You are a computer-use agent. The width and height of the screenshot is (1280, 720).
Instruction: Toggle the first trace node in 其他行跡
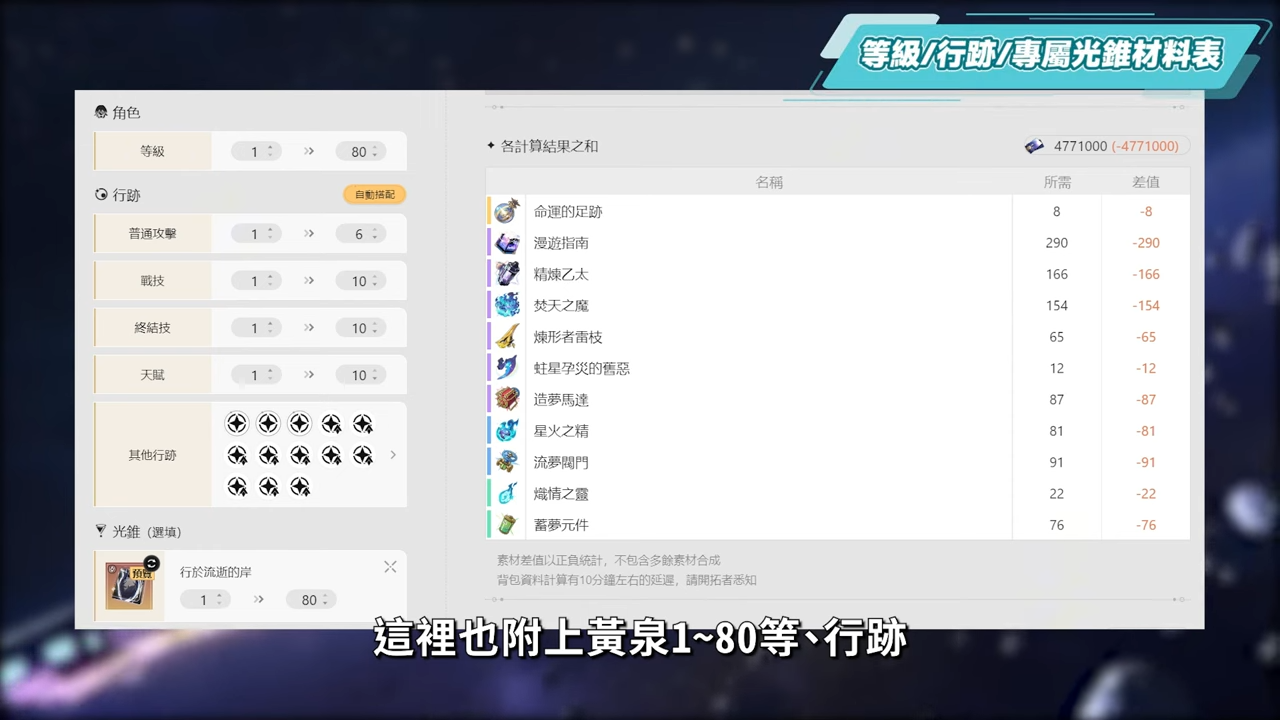coord(237,424)
